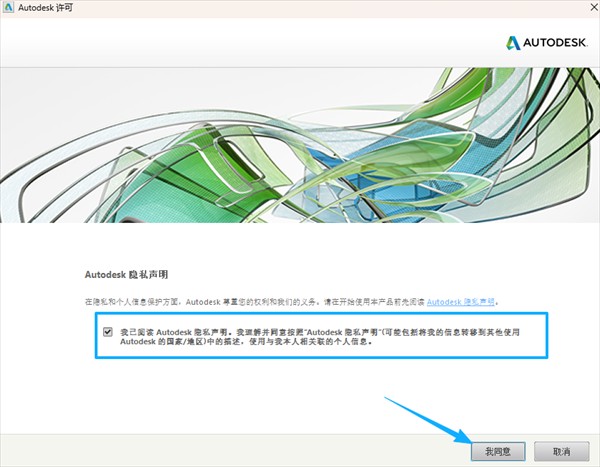Click the gray footer area left of 我同意
This screenshot has height=467, width=600.
200,450
